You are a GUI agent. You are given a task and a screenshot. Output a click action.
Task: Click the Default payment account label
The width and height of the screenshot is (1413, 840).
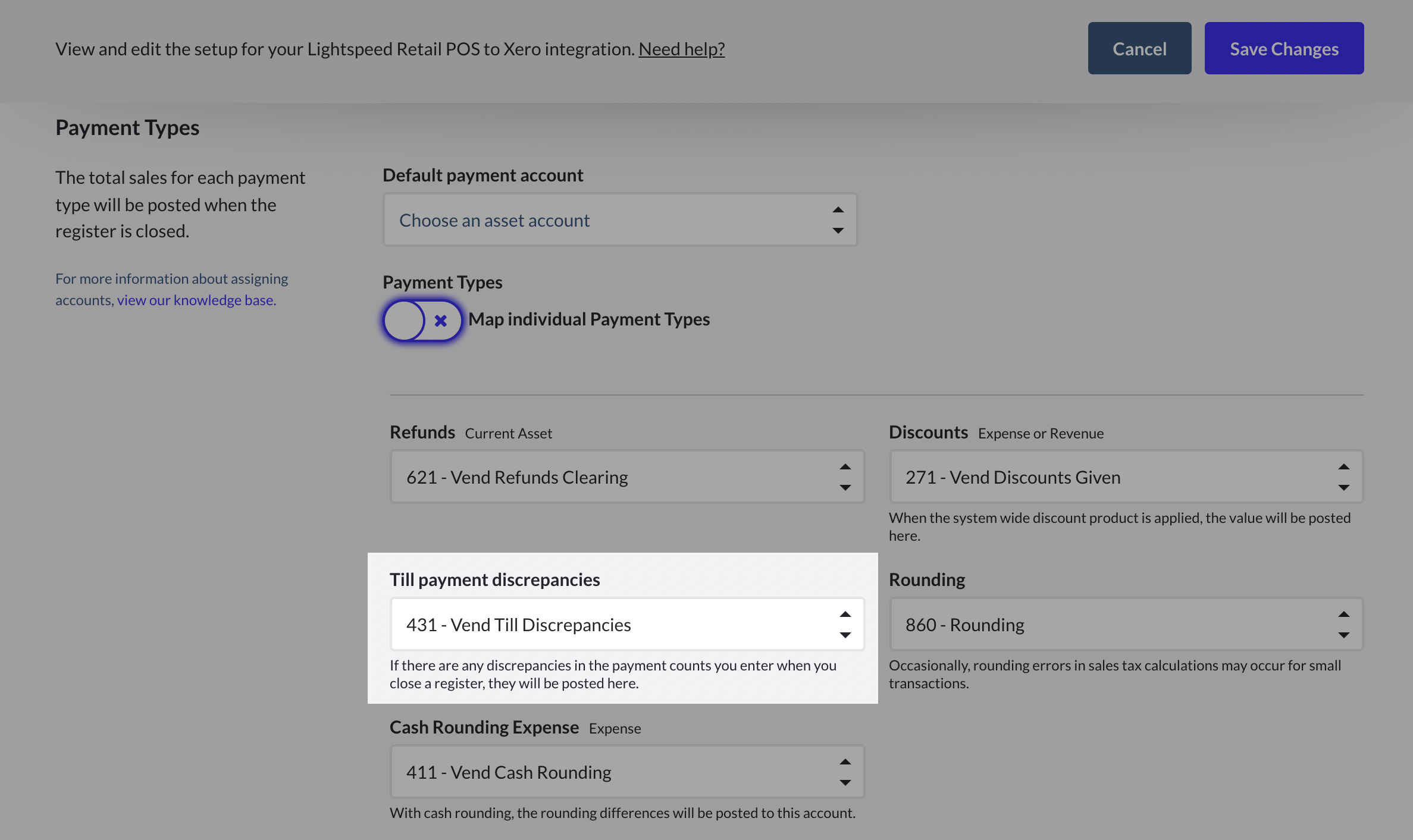point(483,175)
